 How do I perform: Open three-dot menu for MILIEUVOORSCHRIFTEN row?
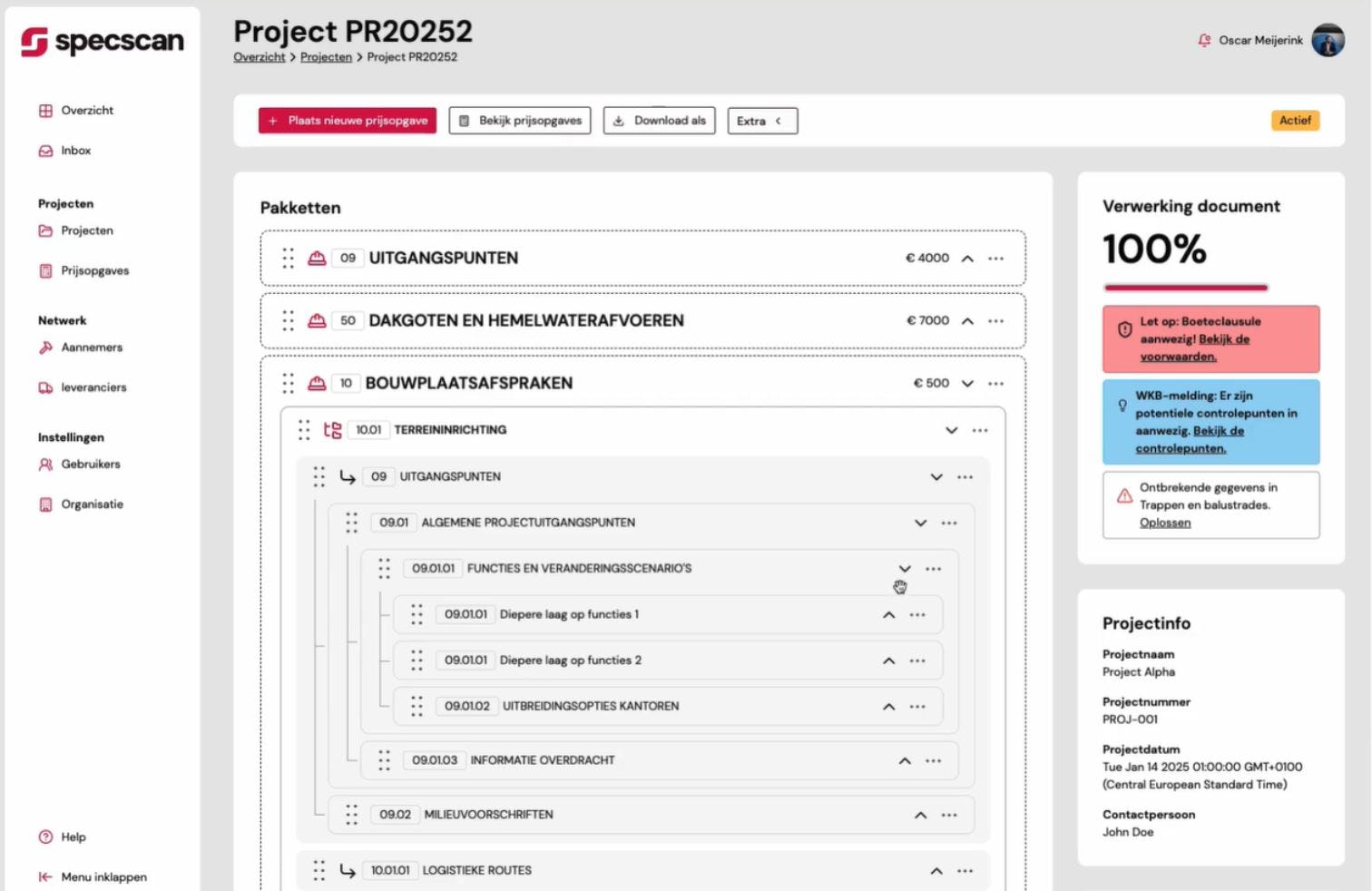click(x=949, y=815)
